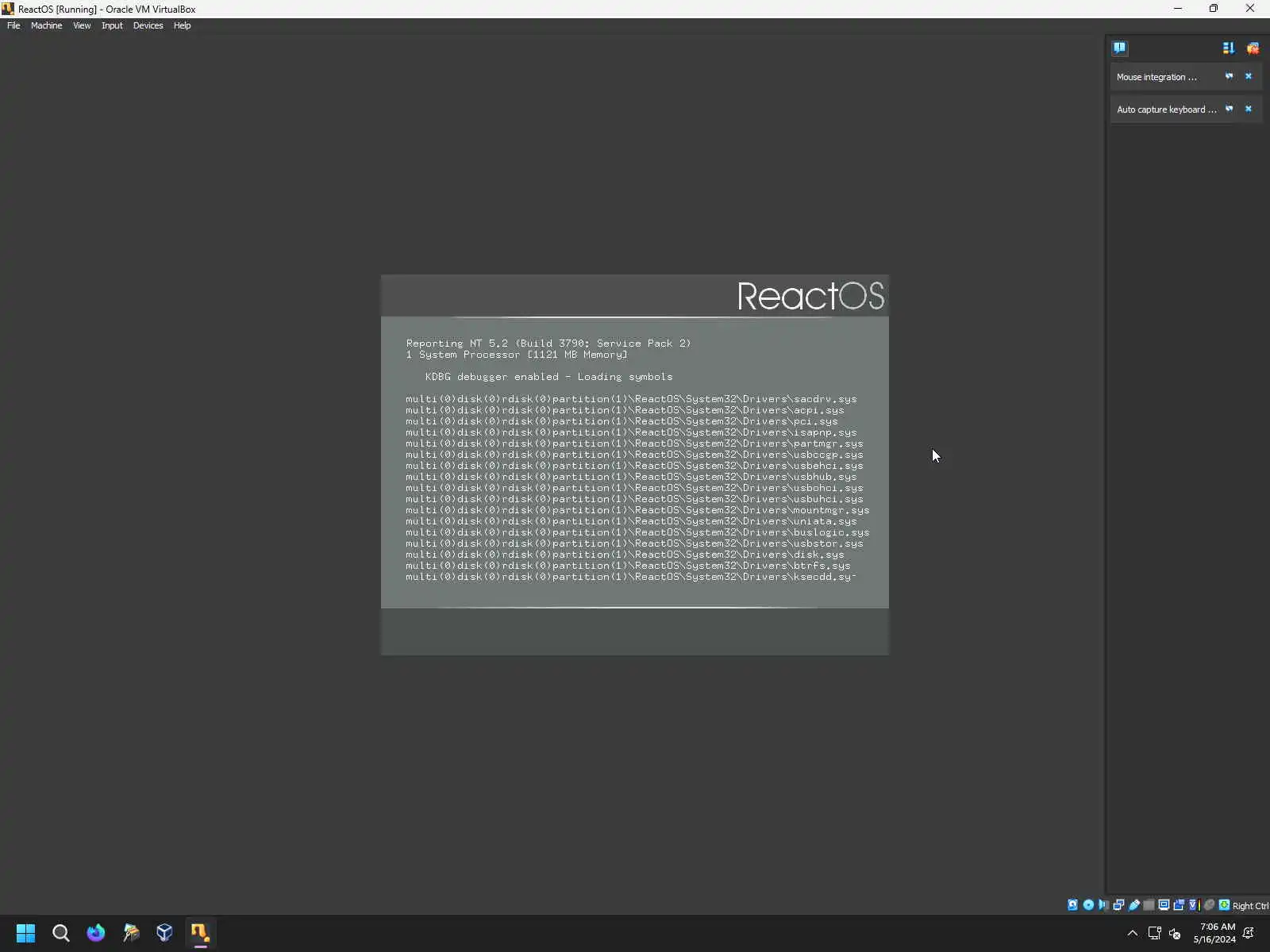1270x952 pixels.
Task: Click the recording status indicator
Action: click(1179, 905)
